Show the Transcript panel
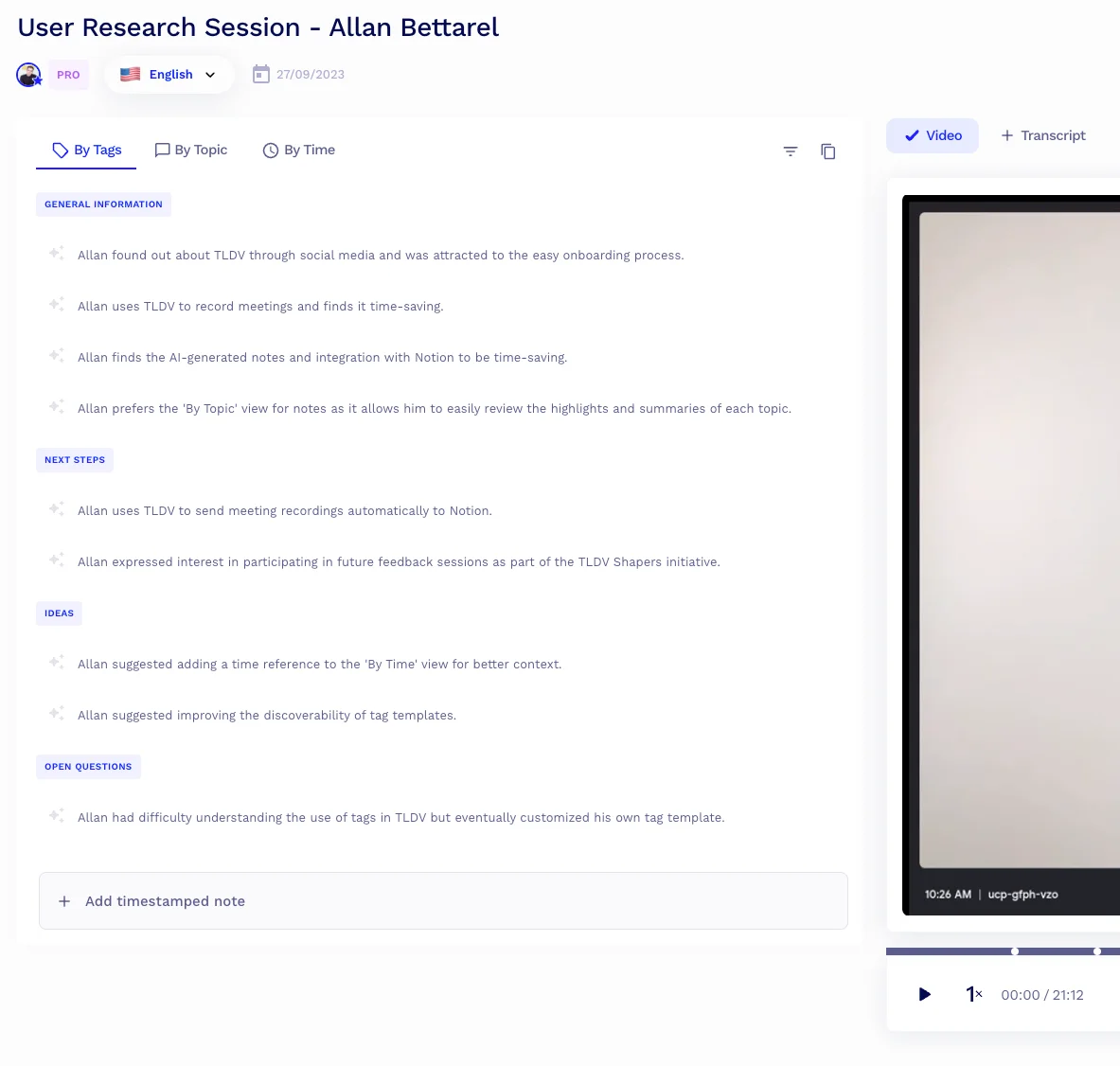1120x1066 pixels. tap(1043, 135)
